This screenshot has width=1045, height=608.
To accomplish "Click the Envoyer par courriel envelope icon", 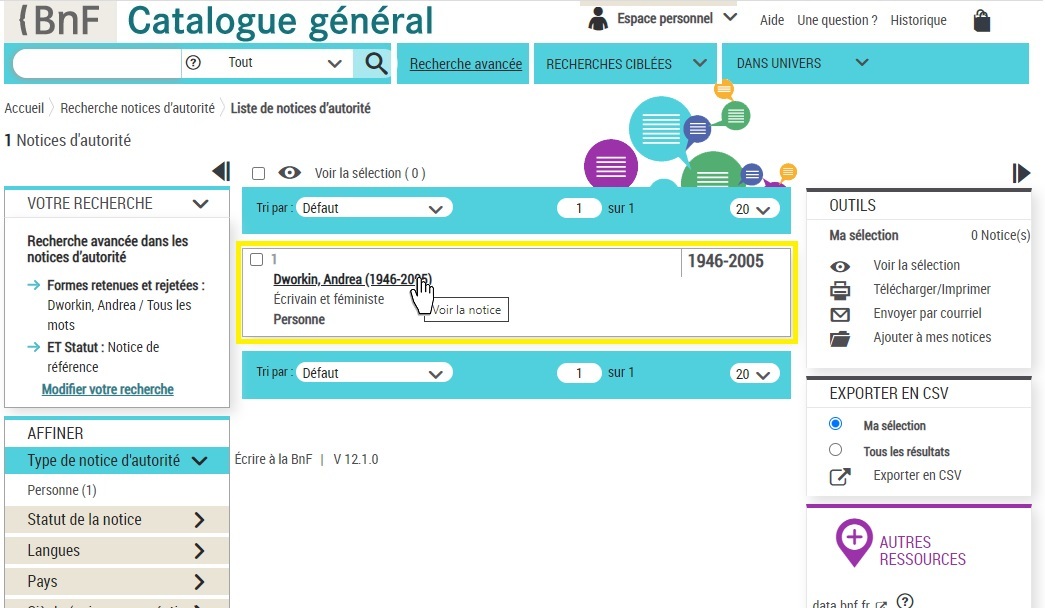I will click(x=840, y=314).
